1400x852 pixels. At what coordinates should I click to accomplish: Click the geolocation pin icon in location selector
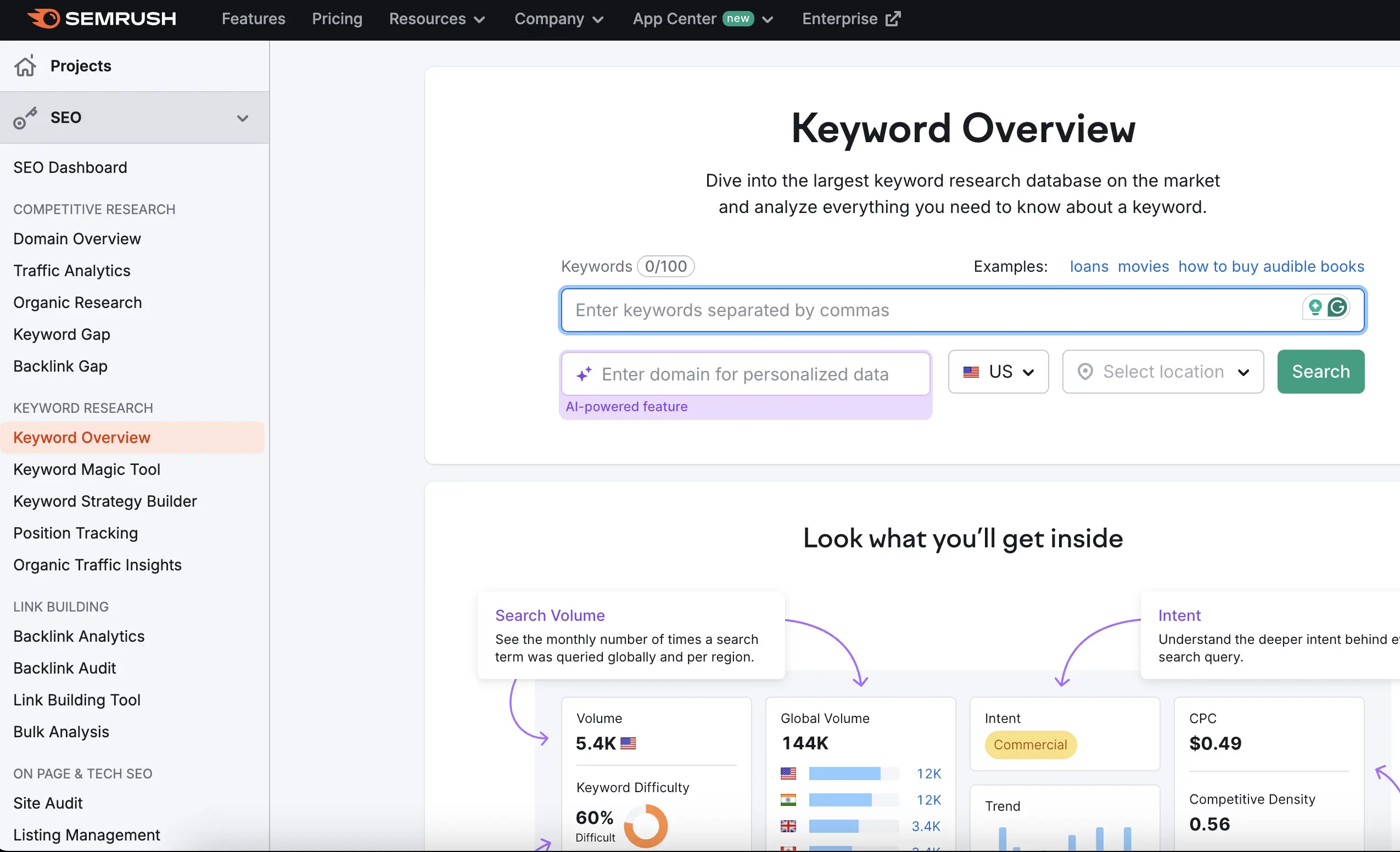tap(1084, 371)
